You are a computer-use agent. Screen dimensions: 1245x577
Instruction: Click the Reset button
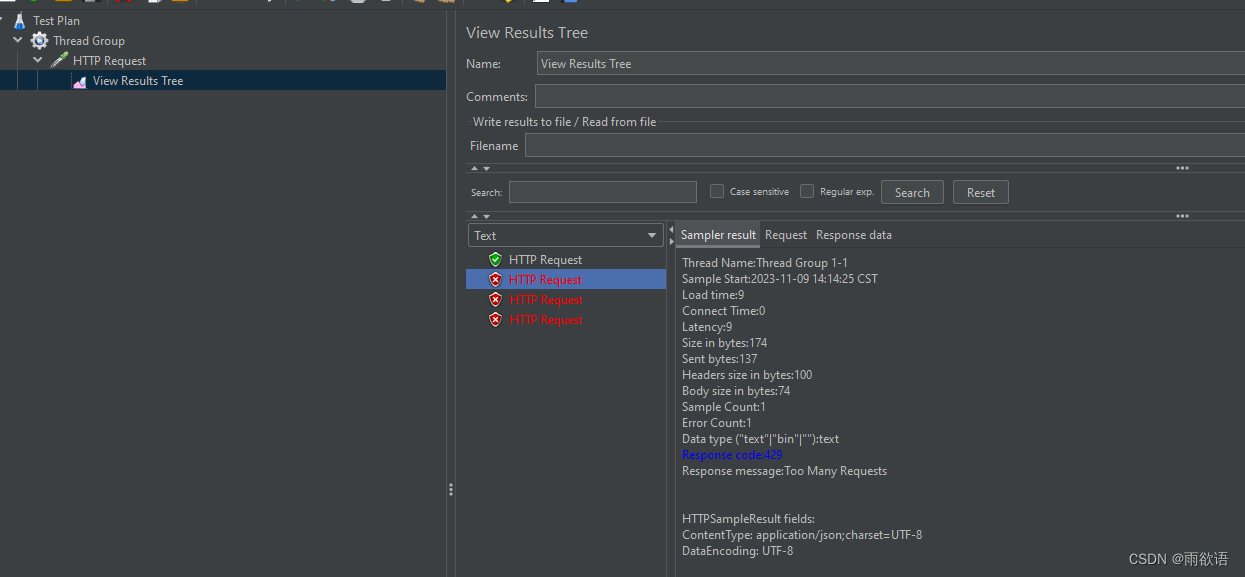point(981,192)
